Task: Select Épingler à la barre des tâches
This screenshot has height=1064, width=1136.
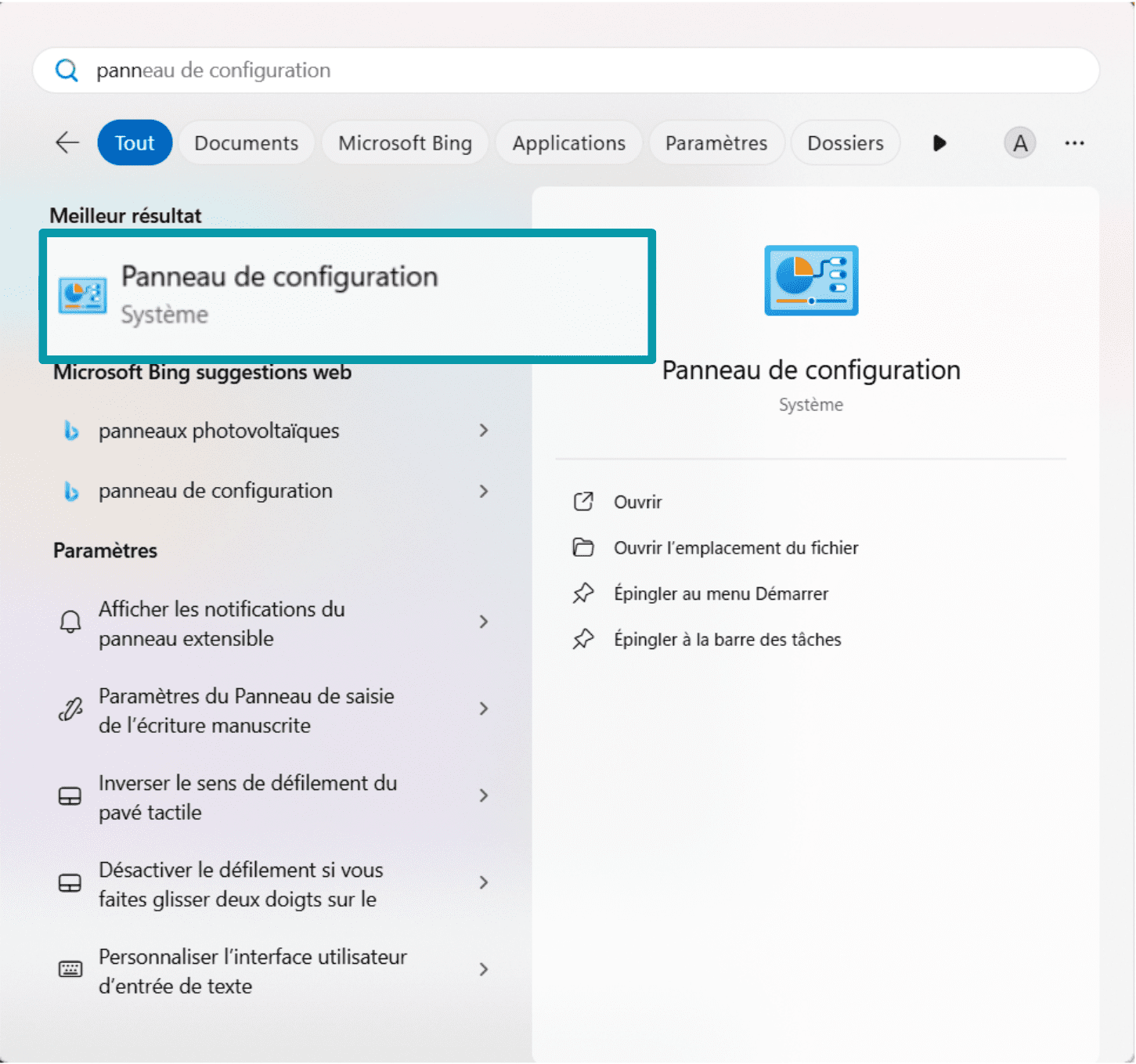Action: [727, 640]
